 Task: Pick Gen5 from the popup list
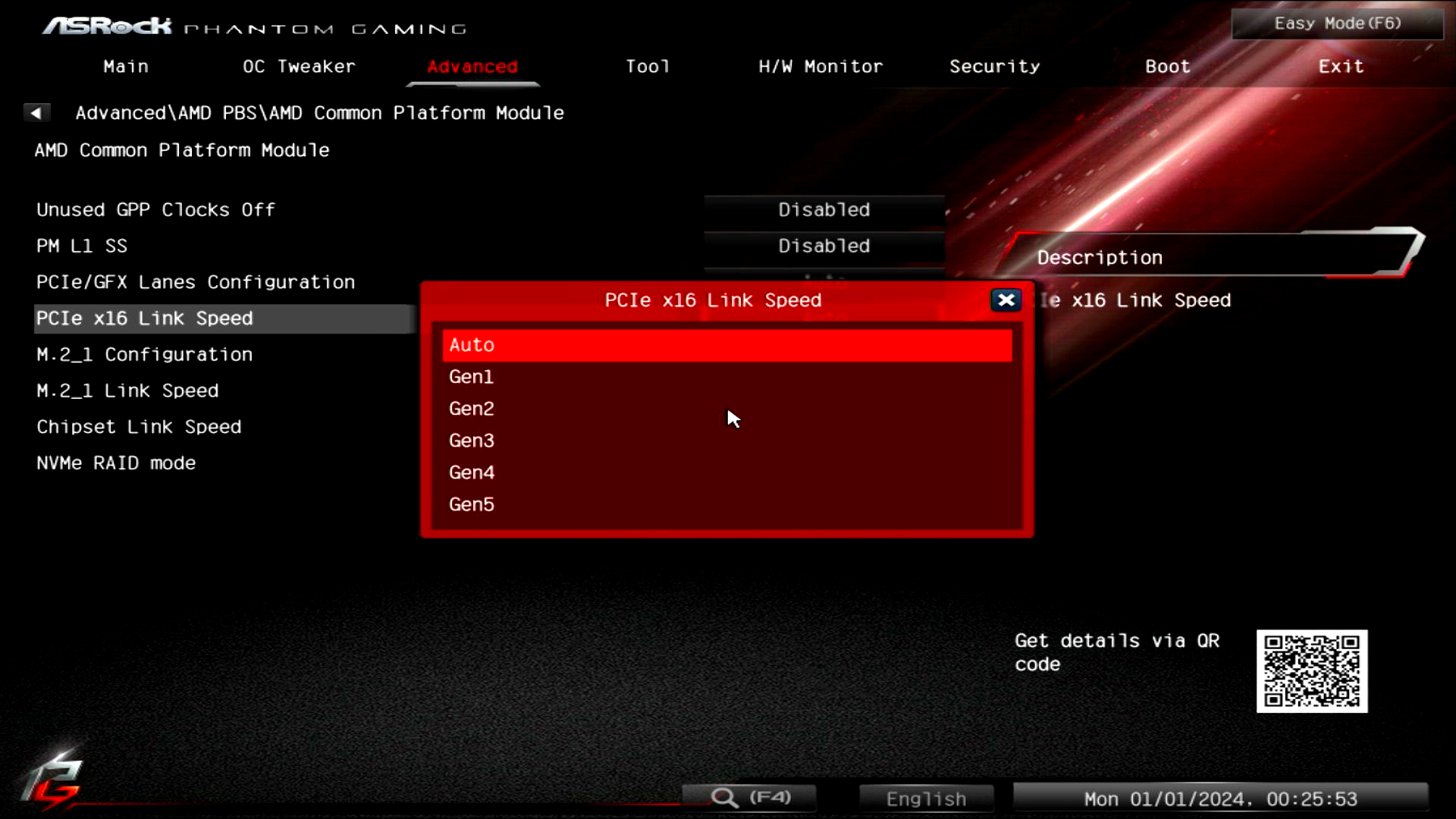pos(471,504)
